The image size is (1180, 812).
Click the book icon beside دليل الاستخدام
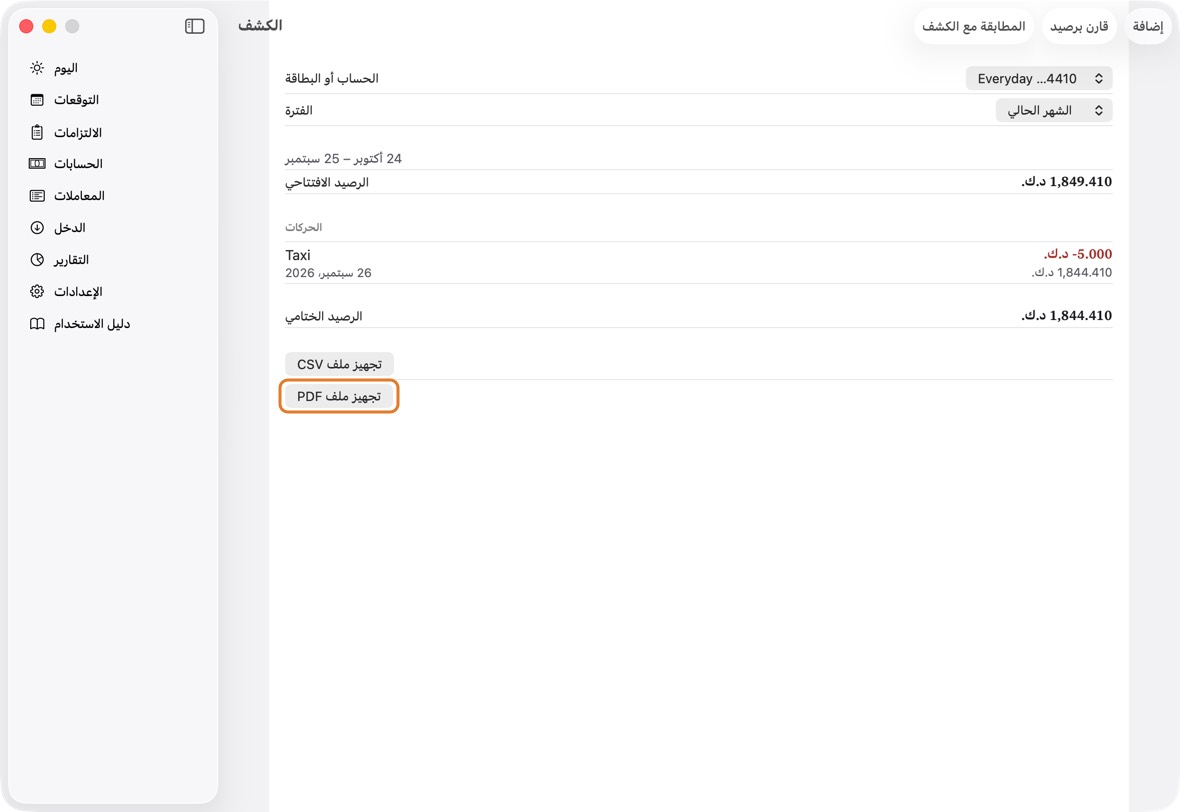click(37, 324)
